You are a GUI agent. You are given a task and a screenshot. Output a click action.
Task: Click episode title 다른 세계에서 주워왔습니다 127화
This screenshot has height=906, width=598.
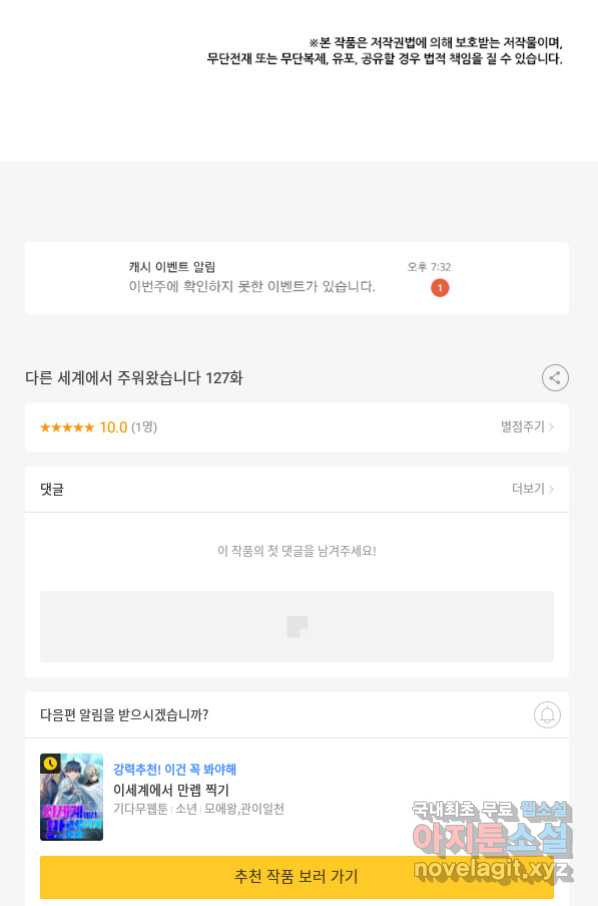134,378
